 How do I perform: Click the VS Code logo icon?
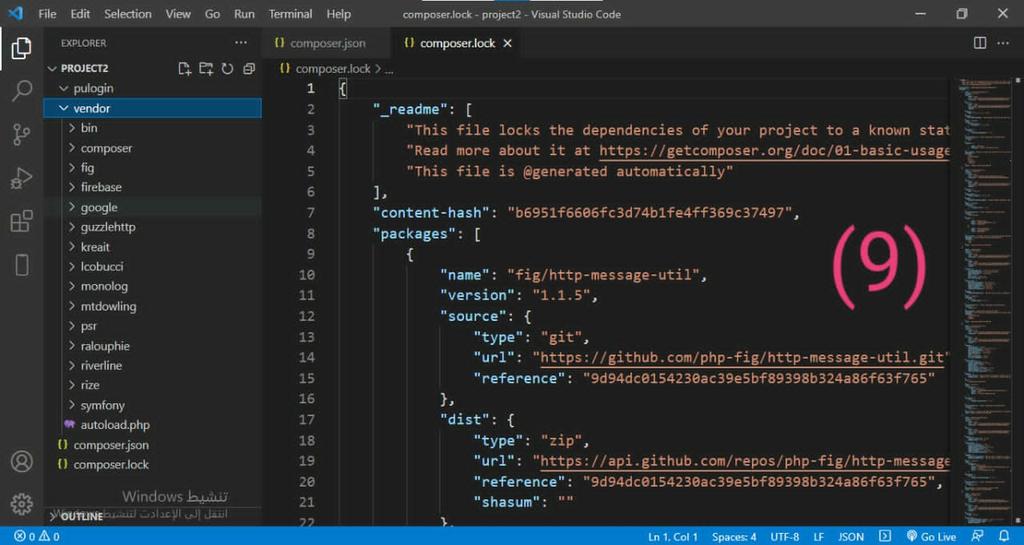[x=16, y=14]
